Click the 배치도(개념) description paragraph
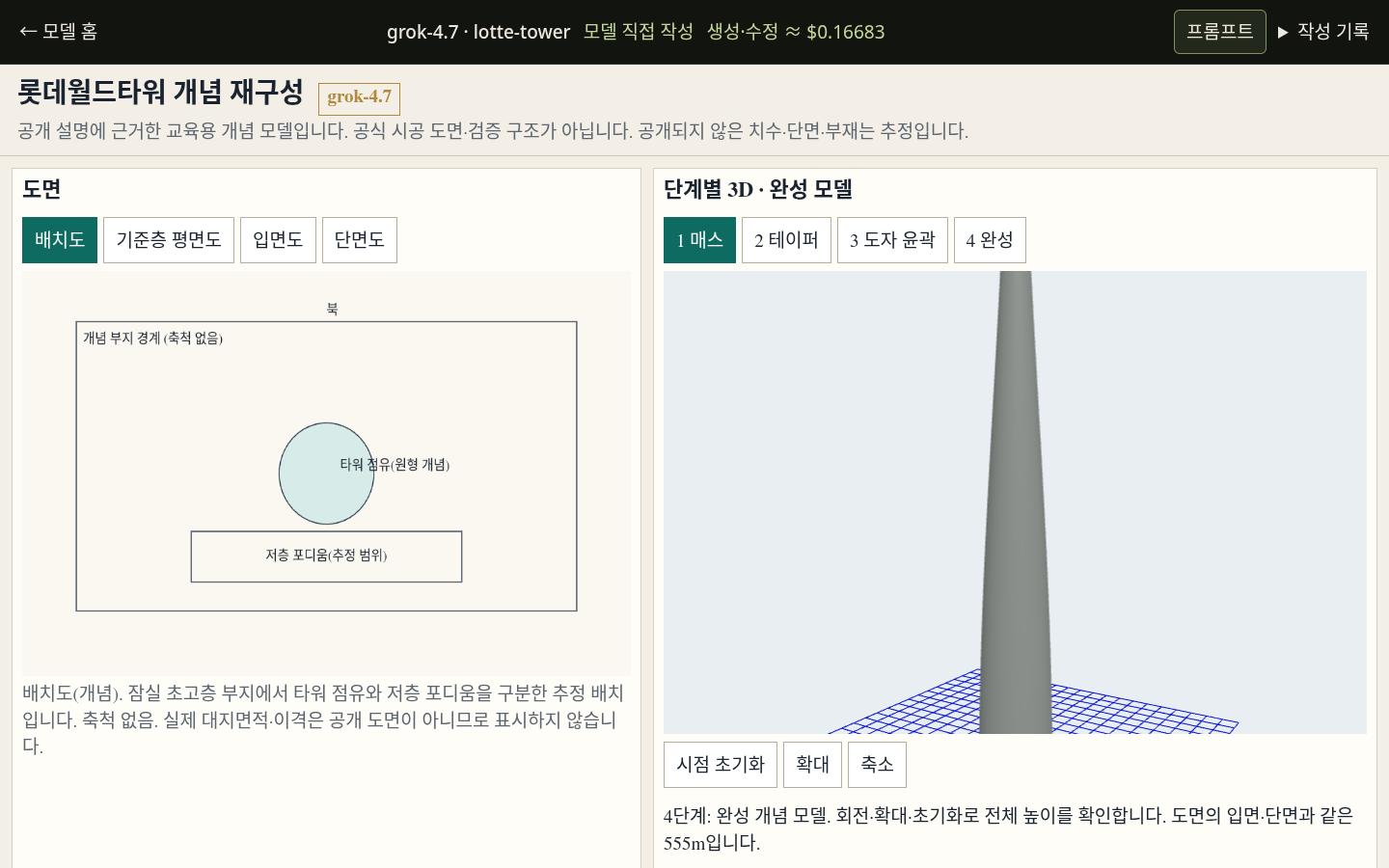 324,719
